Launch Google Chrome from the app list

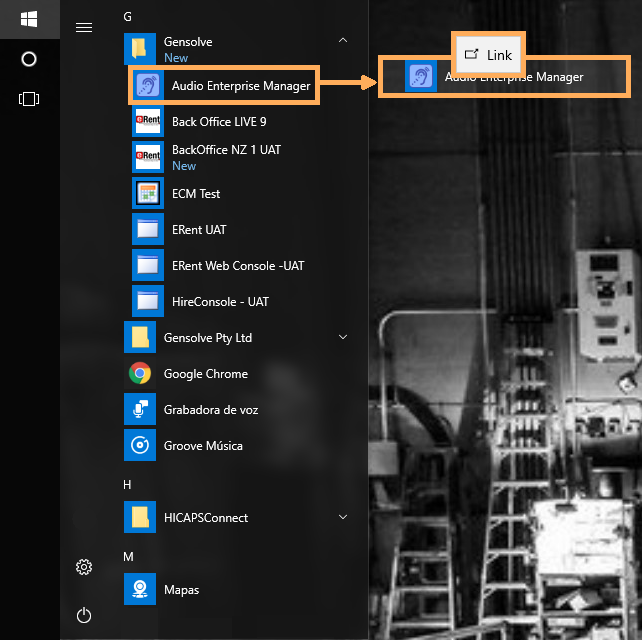point(205,374)
